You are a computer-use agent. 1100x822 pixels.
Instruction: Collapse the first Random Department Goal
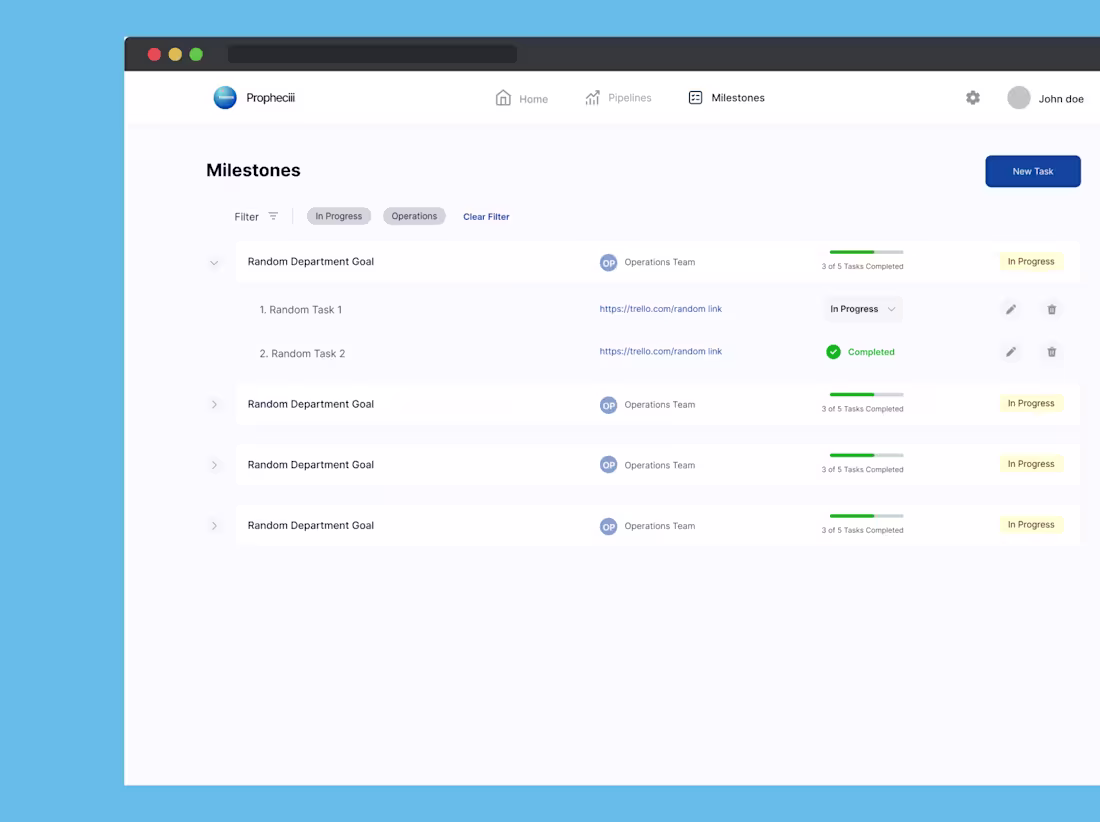[x=213, y=262]
